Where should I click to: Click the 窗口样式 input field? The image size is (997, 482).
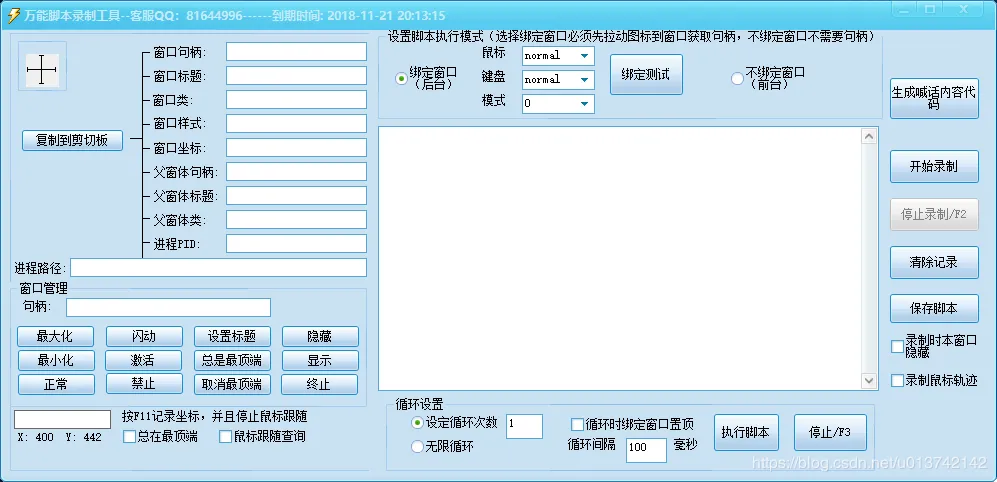click(x=296, y=123)
